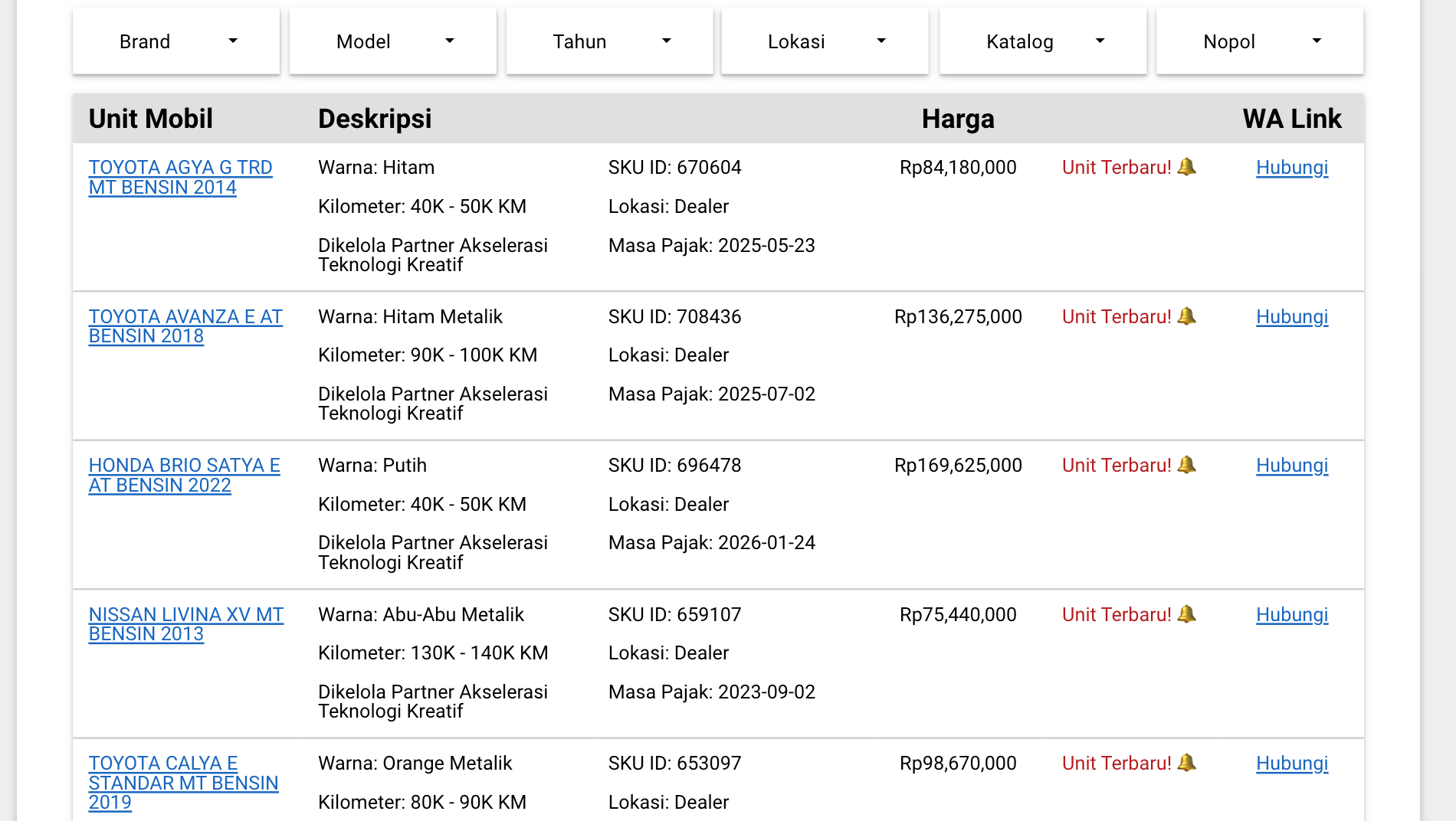This screenshot has height=821, width=1456.
Task: Contact seller via Hubungi for Honda Brio
Action: (x=1292, y=465)
